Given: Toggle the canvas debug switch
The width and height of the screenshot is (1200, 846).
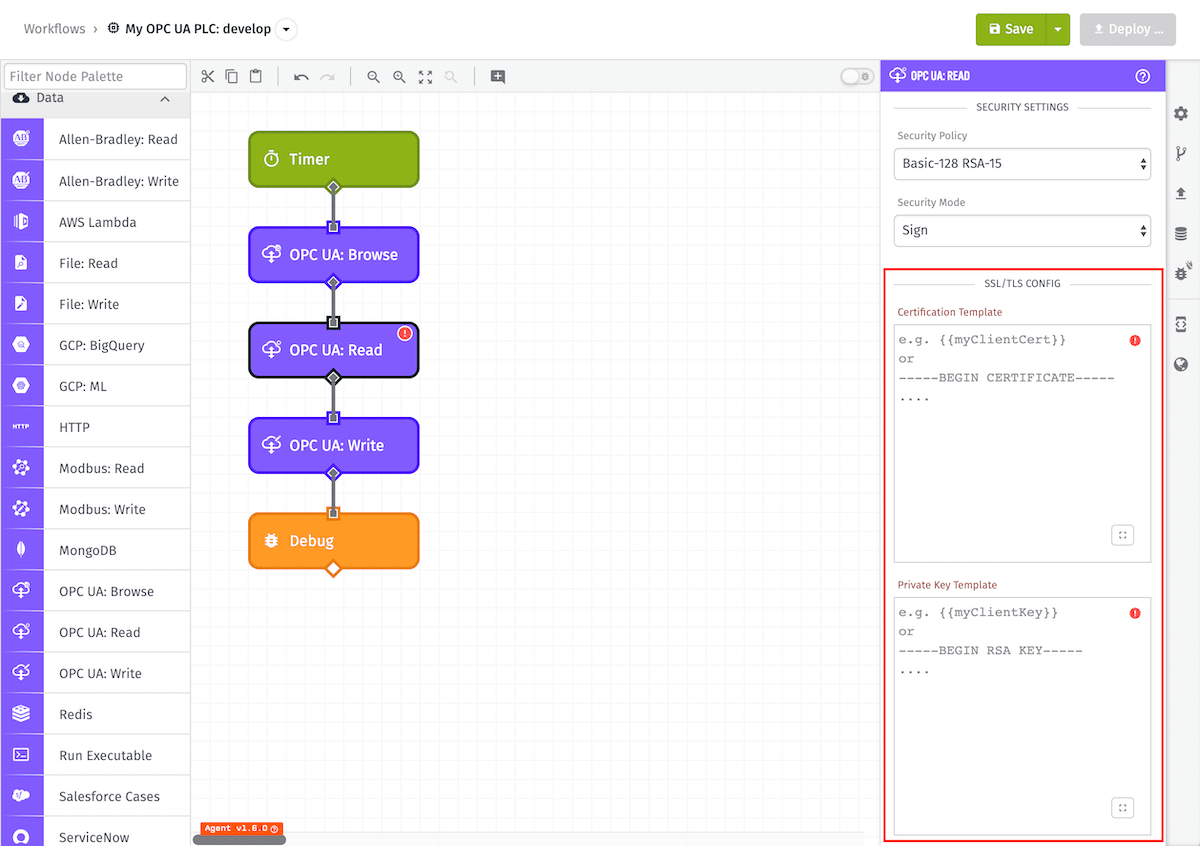Looking at the screenshot, I should (x=857, y=77).
